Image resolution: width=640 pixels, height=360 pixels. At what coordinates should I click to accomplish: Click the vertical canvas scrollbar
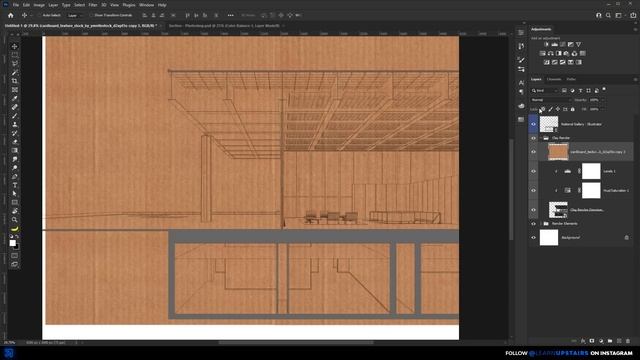click(x=511, y=189)
